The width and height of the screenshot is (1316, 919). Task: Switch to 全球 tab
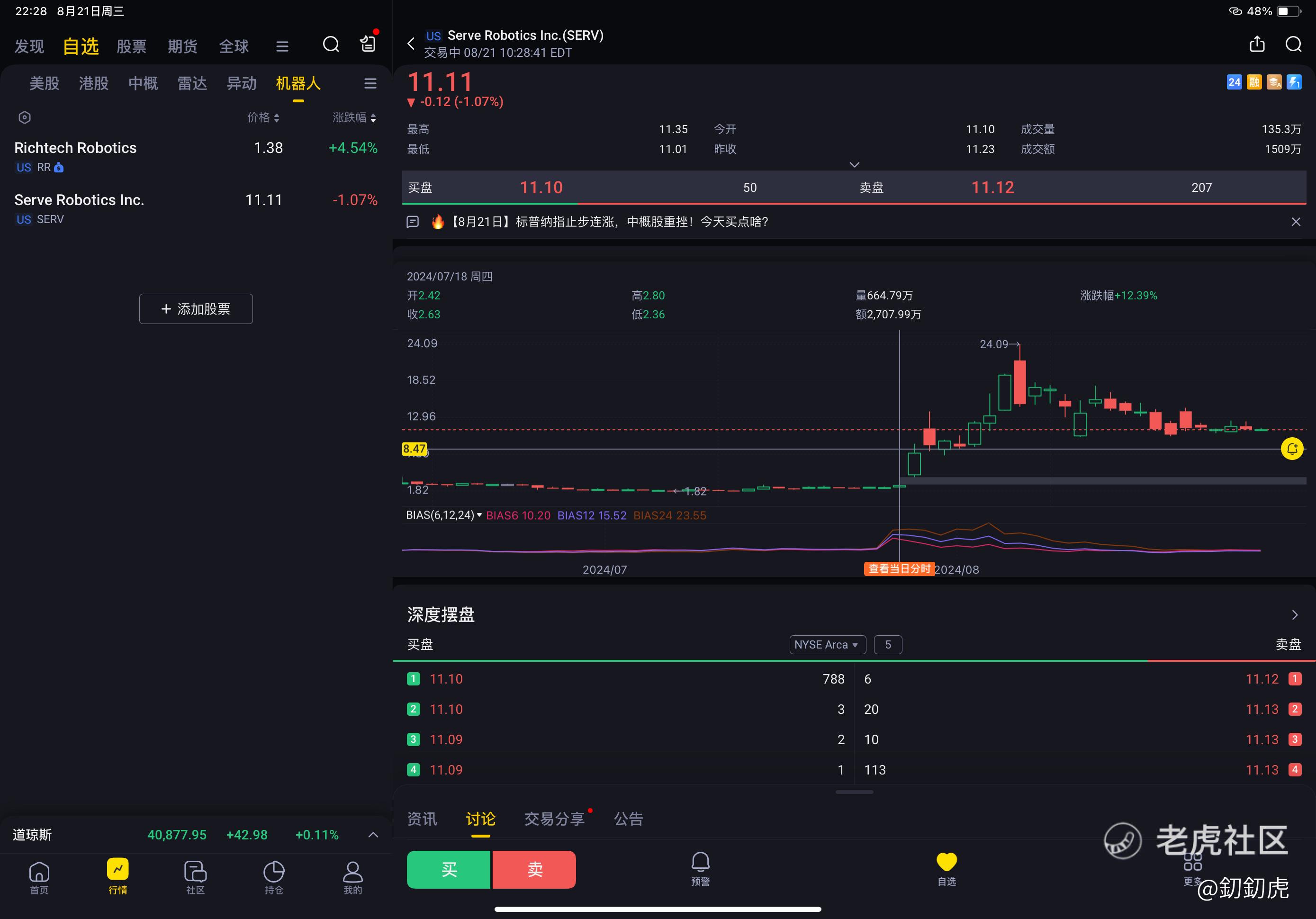[234, 46]
